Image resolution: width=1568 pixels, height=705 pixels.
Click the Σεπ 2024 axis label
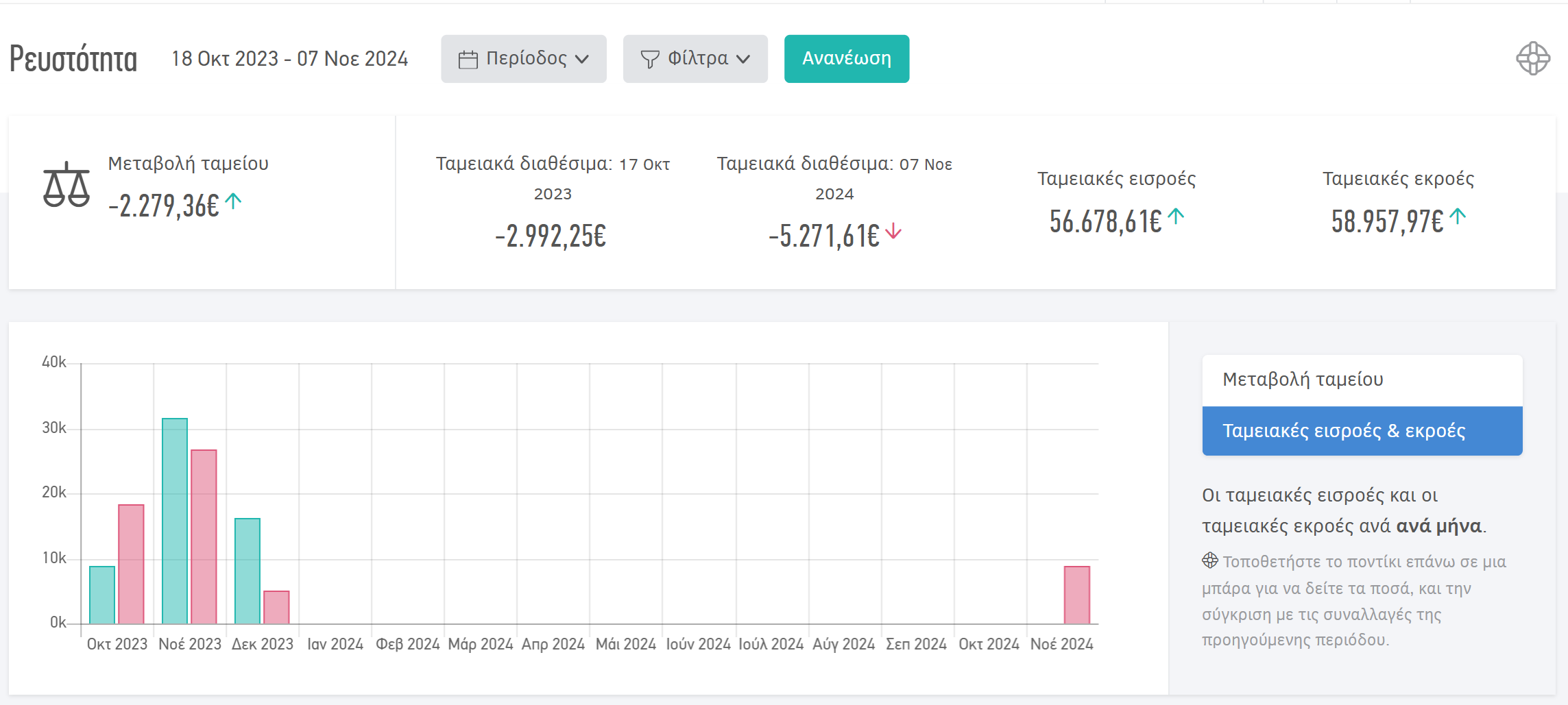(x=916, y=645)
